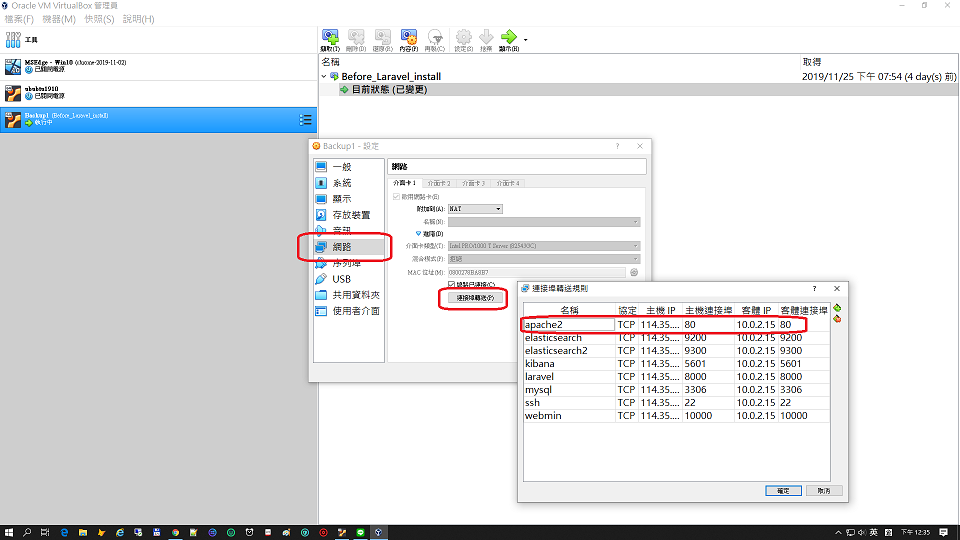The height and width of the screenshot is (540, 960).
Task: Open User Interface (使用者介面) settings category
Action: click(349, 310)
